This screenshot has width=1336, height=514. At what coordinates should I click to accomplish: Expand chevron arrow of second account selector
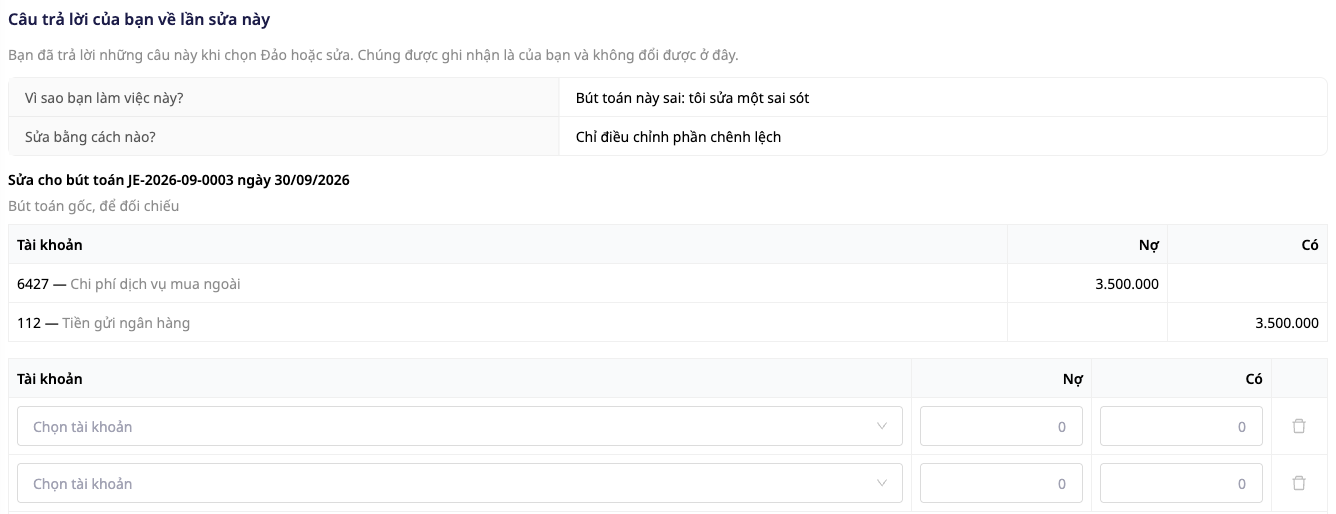(882, 483)
